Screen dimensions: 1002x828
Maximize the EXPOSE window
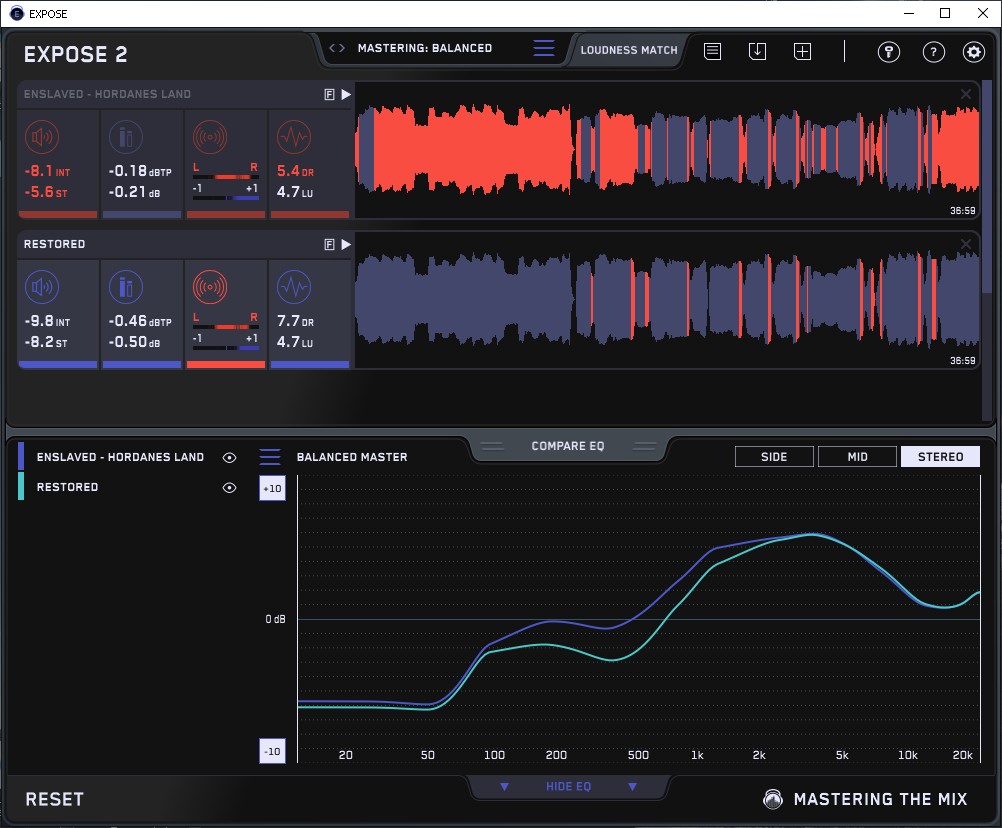[x=945, y=13]
